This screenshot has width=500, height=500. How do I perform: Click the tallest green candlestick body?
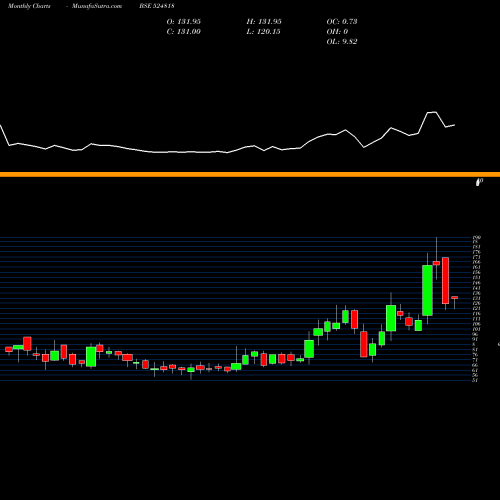427,290
